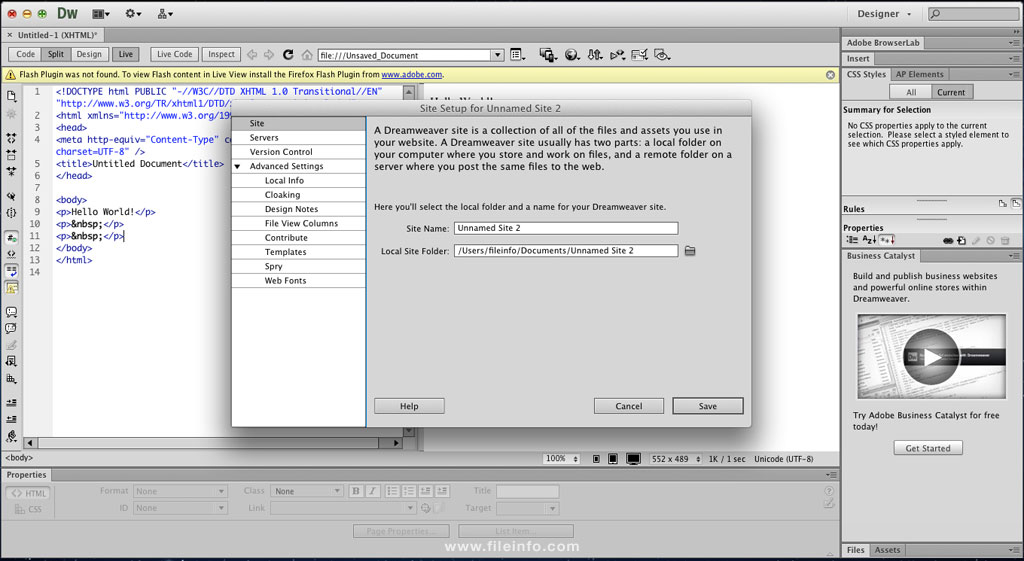Click the Check Browser Compatibility icon

click(639, 55)
